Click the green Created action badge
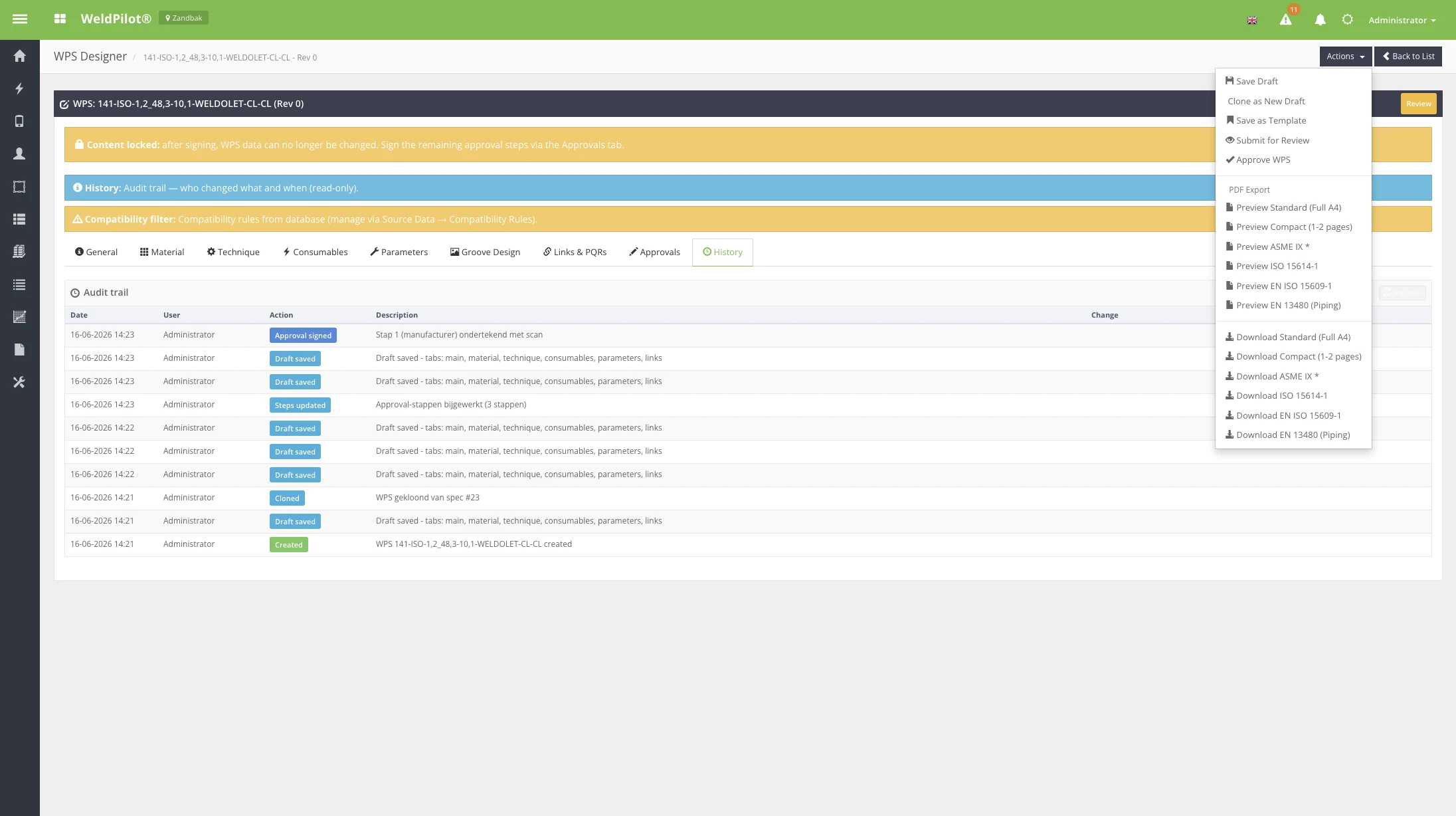 pos(289,545)
